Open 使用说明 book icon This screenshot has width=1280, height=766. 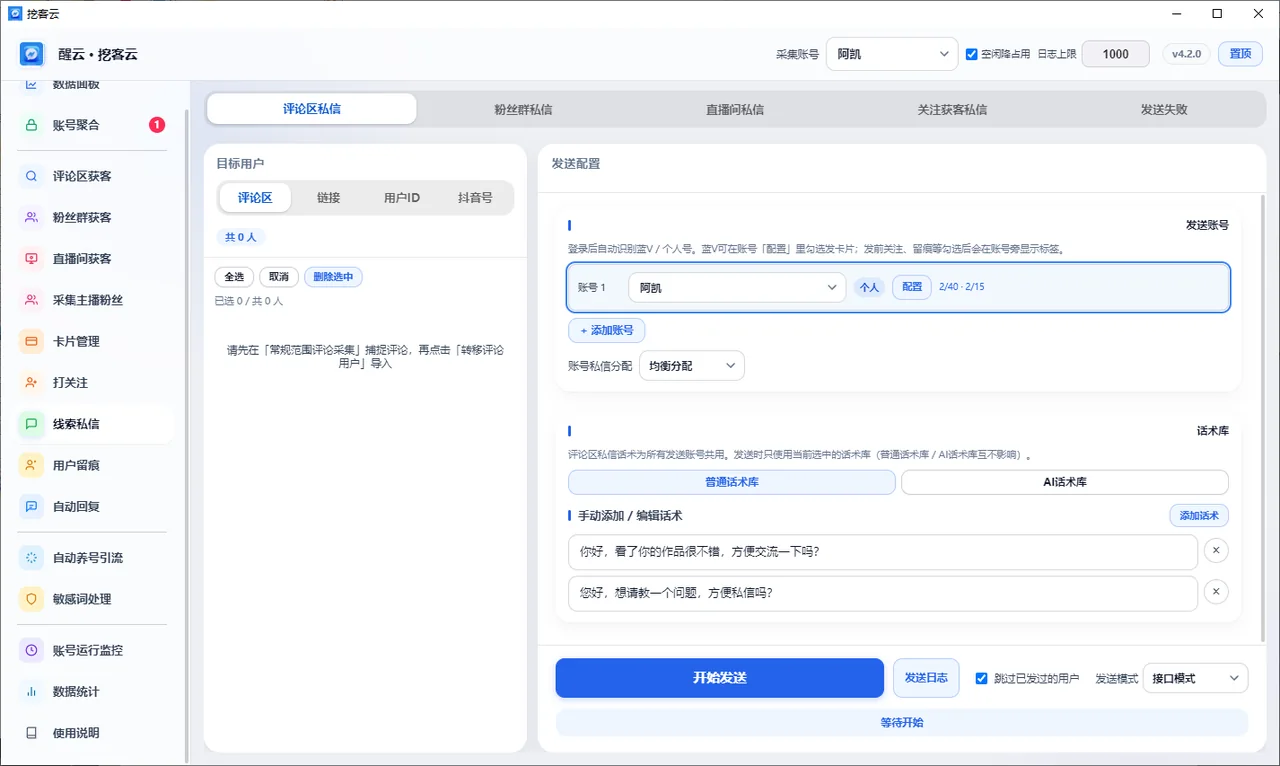point(31,733)
